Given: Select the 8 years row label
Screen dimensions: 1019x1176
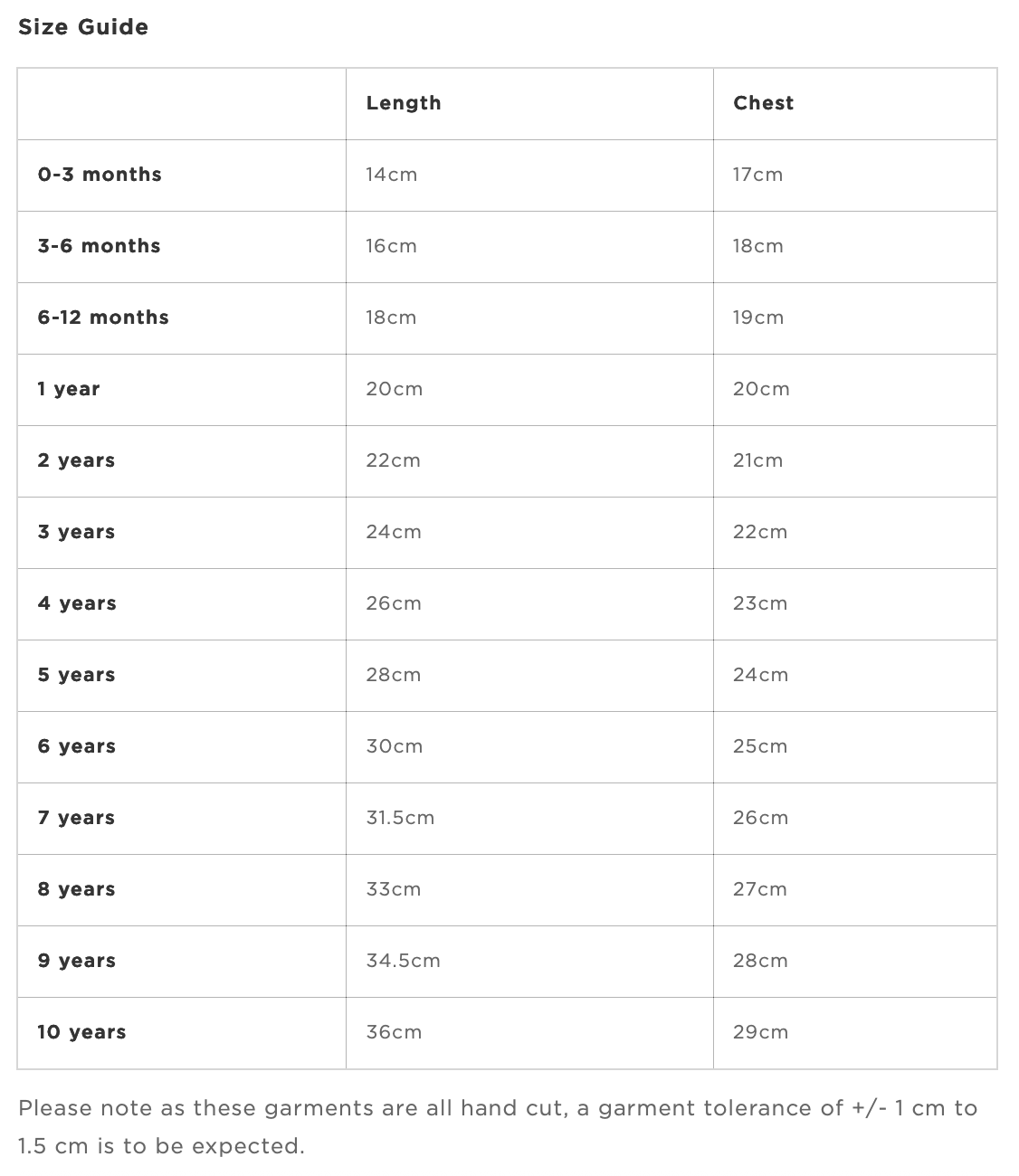Looking at the screenshot, I should [76, 889].
